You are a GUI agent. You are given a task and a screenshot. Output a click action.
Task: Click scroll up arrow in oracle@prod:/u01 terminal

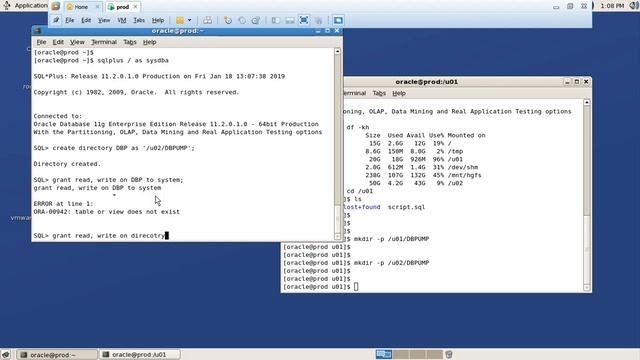tap(587, 102)
